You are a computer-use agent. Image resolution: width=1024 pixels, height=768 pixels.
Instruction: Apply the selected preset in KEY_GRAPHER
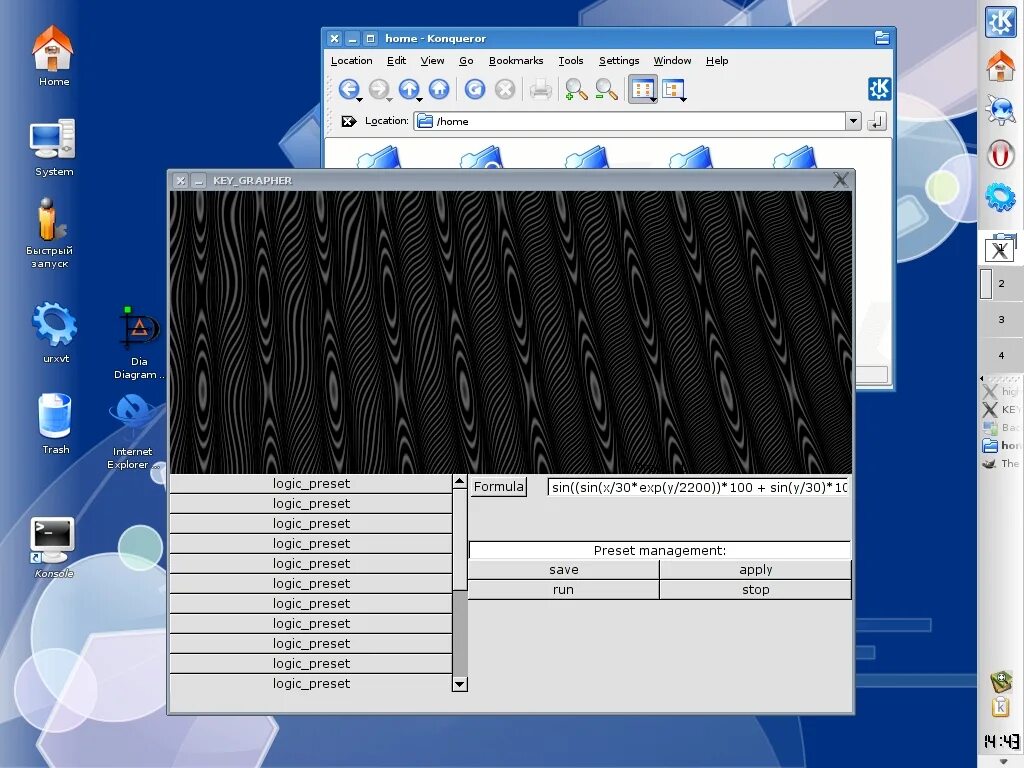(755, 569)
